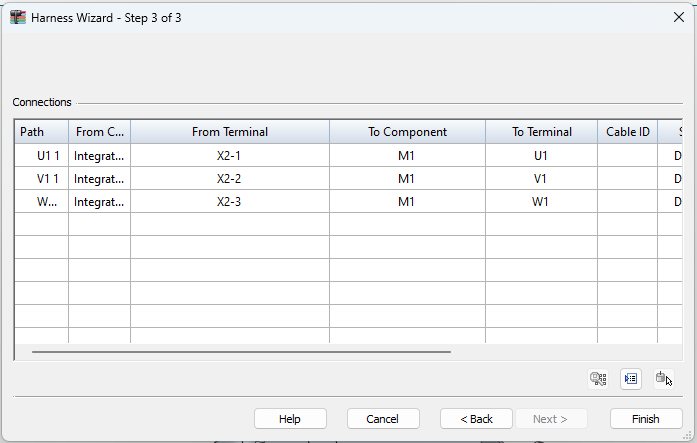The image size is (697, 443).
Task: Open Help for the wizard
Action: (x=290, y=419)
